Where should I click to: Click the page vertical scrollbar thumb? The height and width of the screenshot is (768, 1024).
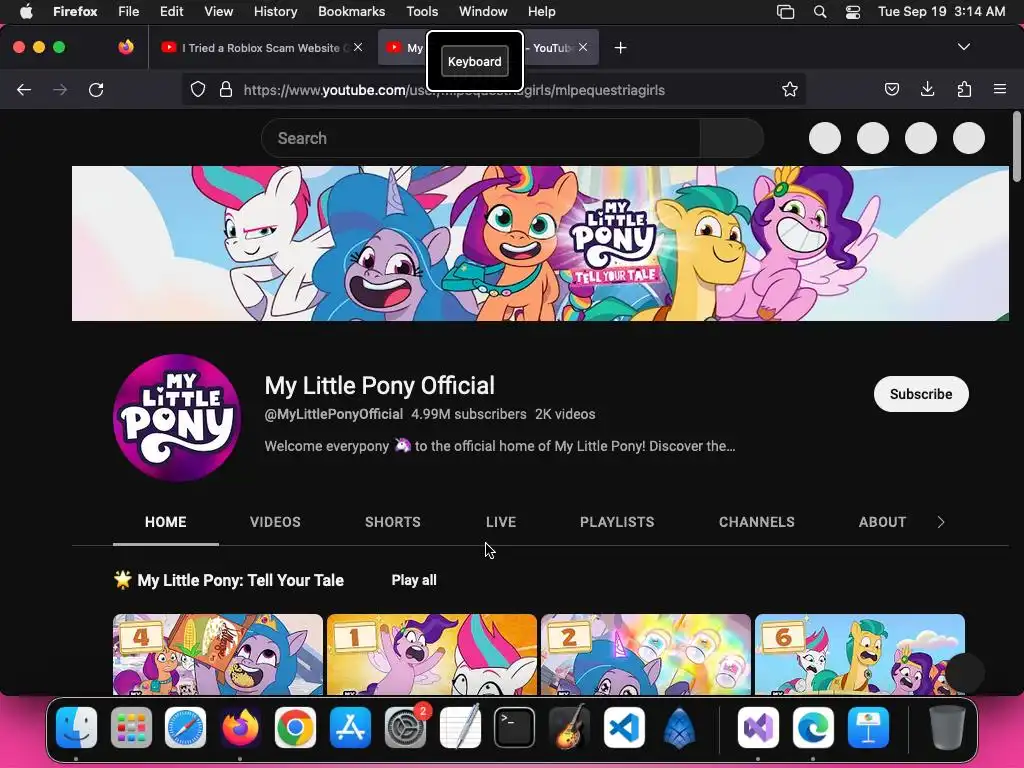1017,147
